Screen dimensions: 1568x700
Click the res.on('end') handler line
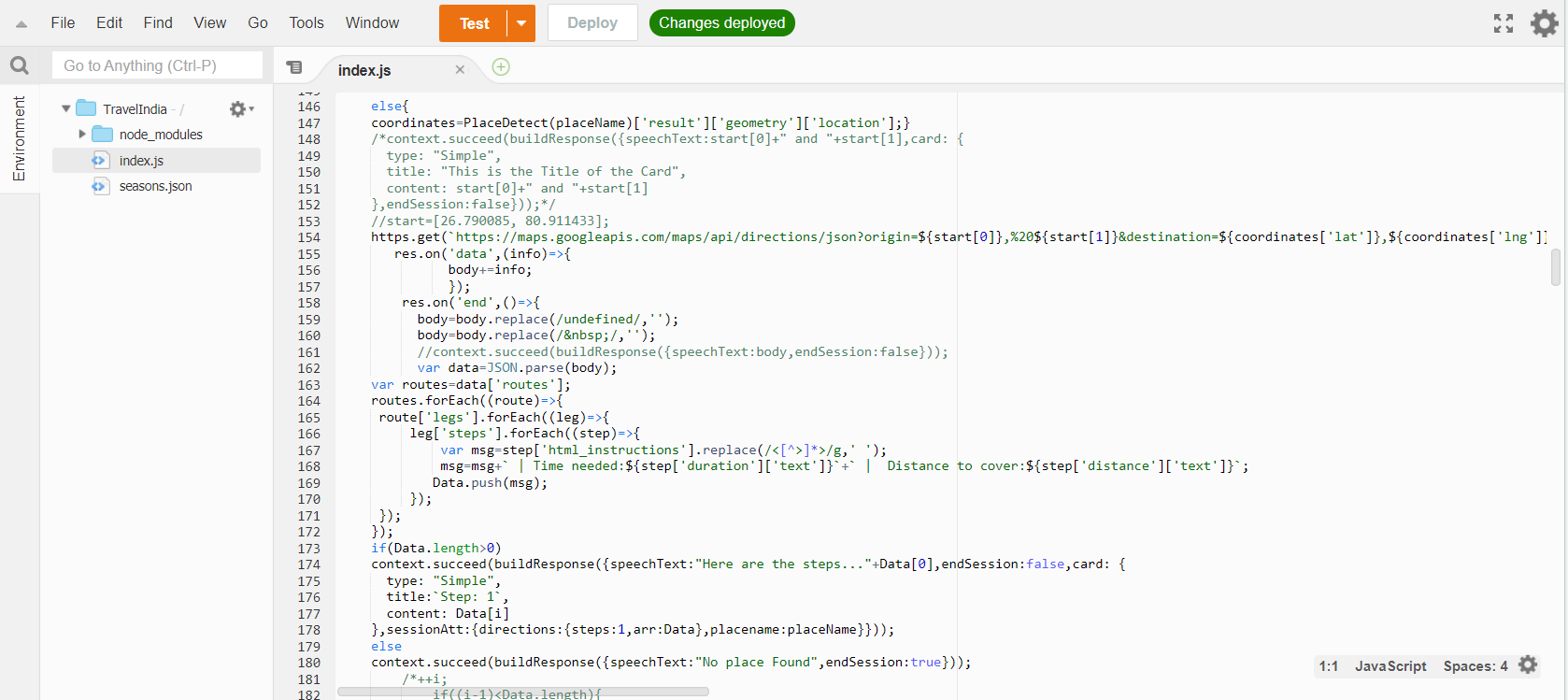pyautogui.click(x=471, y=302)
